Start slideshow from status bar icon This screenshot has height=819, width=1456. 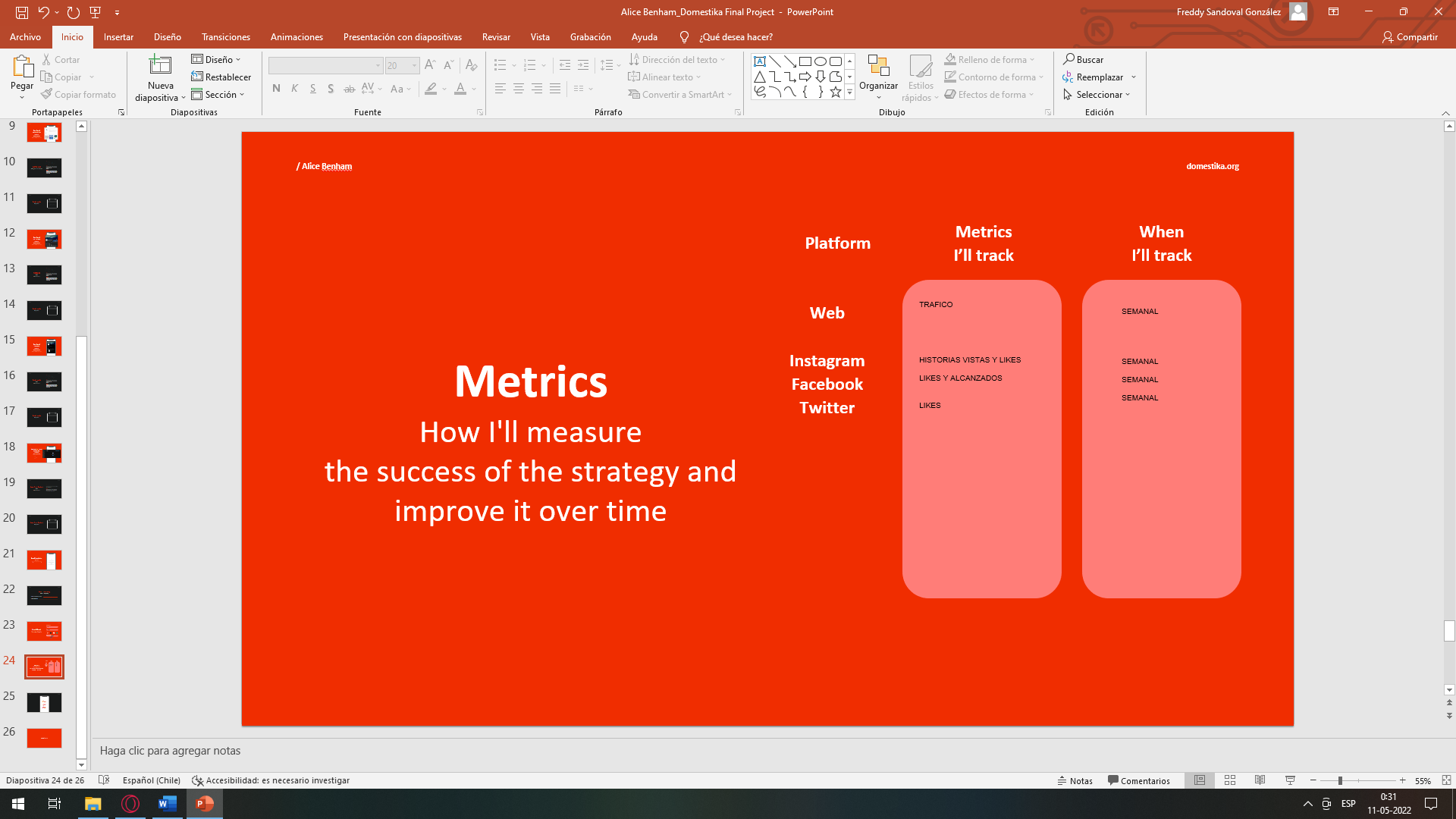[x=1290, y=780]
